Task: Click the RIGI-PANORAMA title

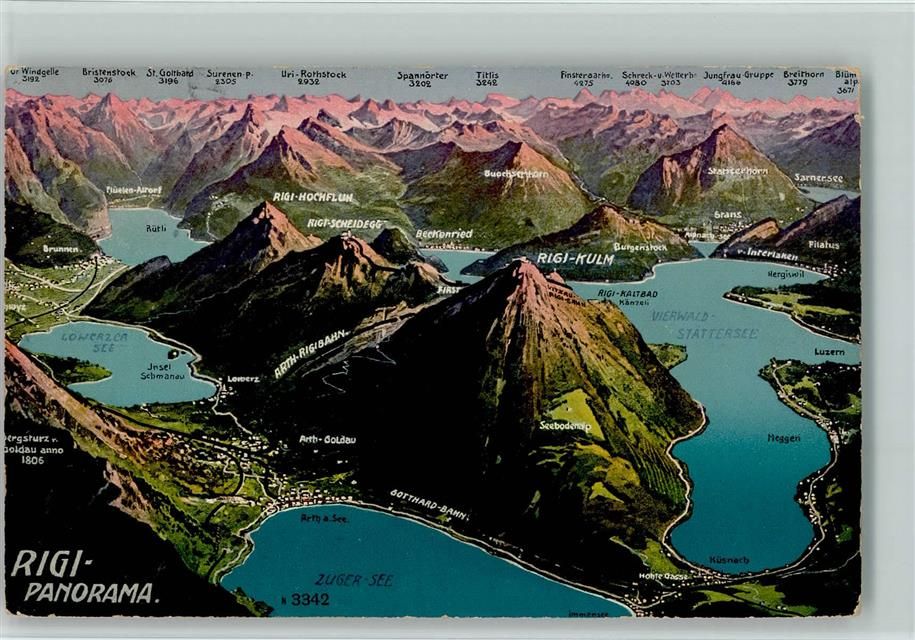Action: [84, 576]
